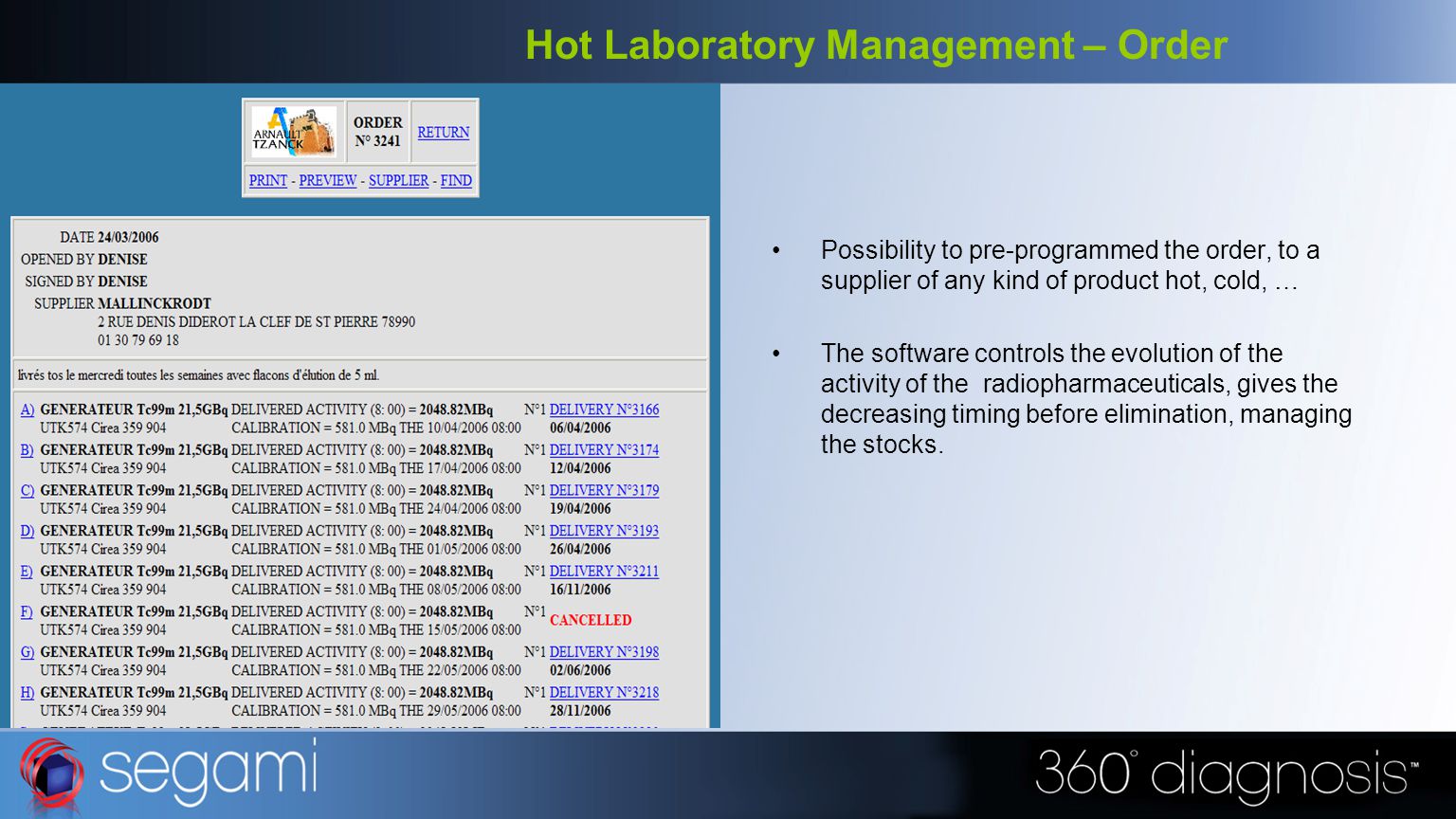Viewport: 1456px width, 819px height.
Task: Click the ORDER N° 3241 label
Action: 378,132
